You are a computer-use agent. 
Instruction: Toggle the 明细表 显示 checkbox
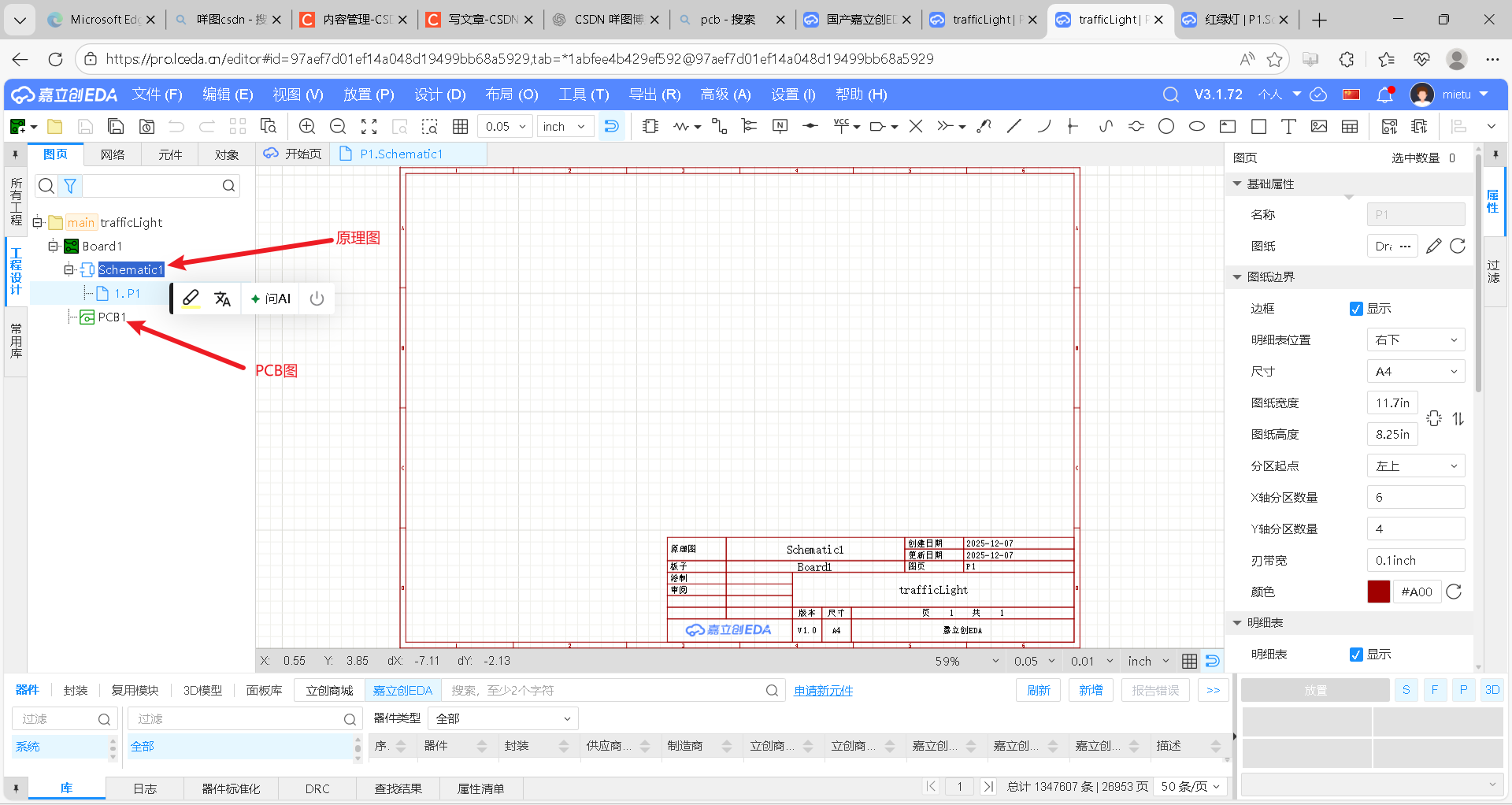[1356, 655]
